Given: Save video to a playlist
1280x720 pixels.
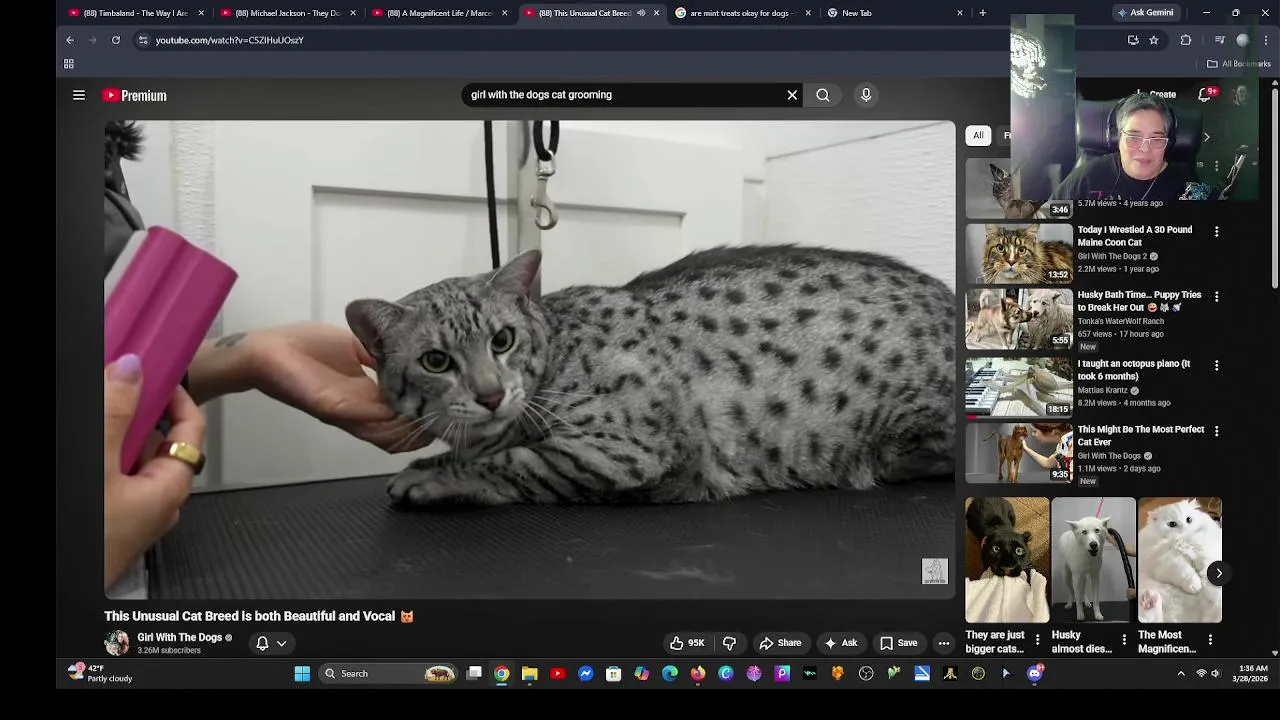Looking at the screenshot, I should pyautogui.click(x=898, y=643).
